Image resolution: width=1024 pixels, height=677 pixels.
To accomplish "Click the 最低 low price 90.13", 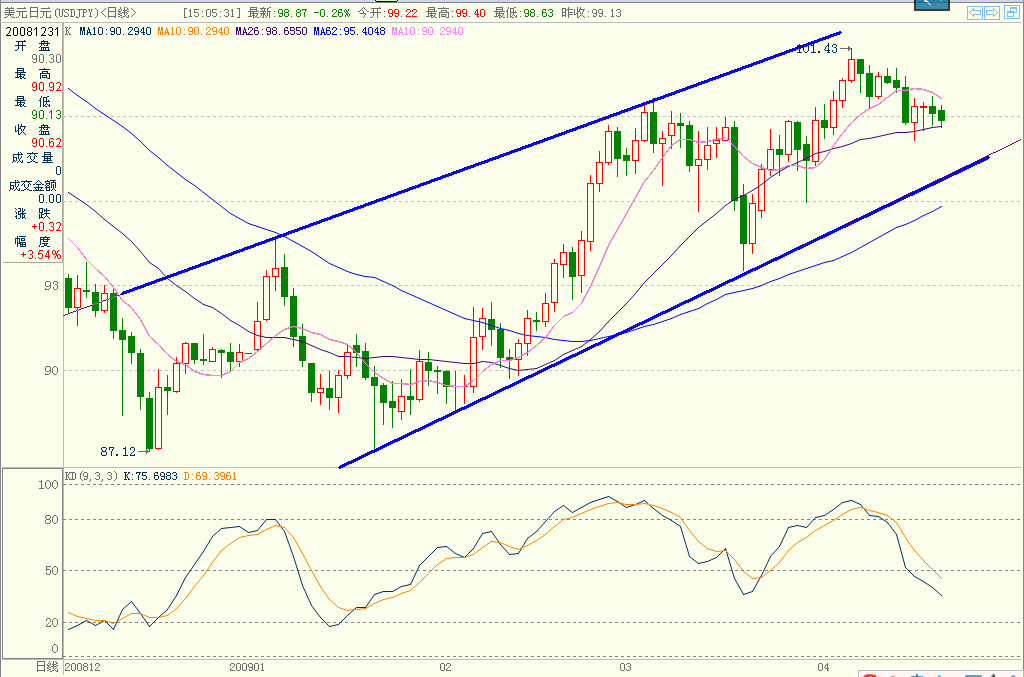I will pyautogui.click(x=46, y=115).
